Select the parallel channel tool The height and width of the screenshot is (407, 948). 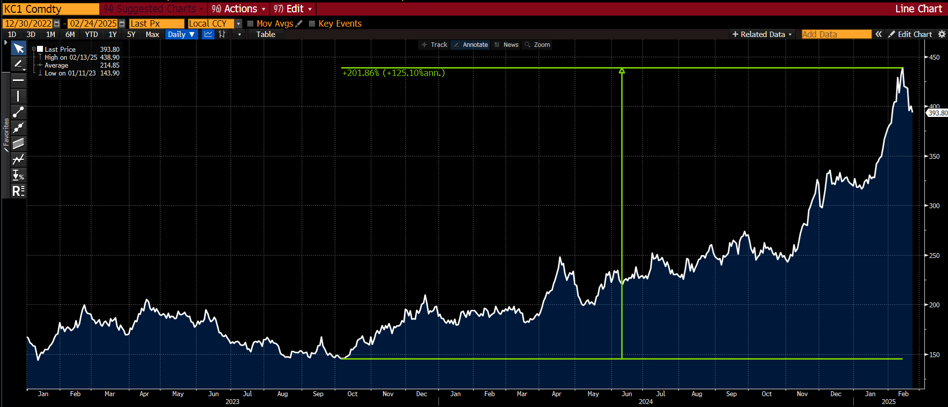click(x=19, y=143)
